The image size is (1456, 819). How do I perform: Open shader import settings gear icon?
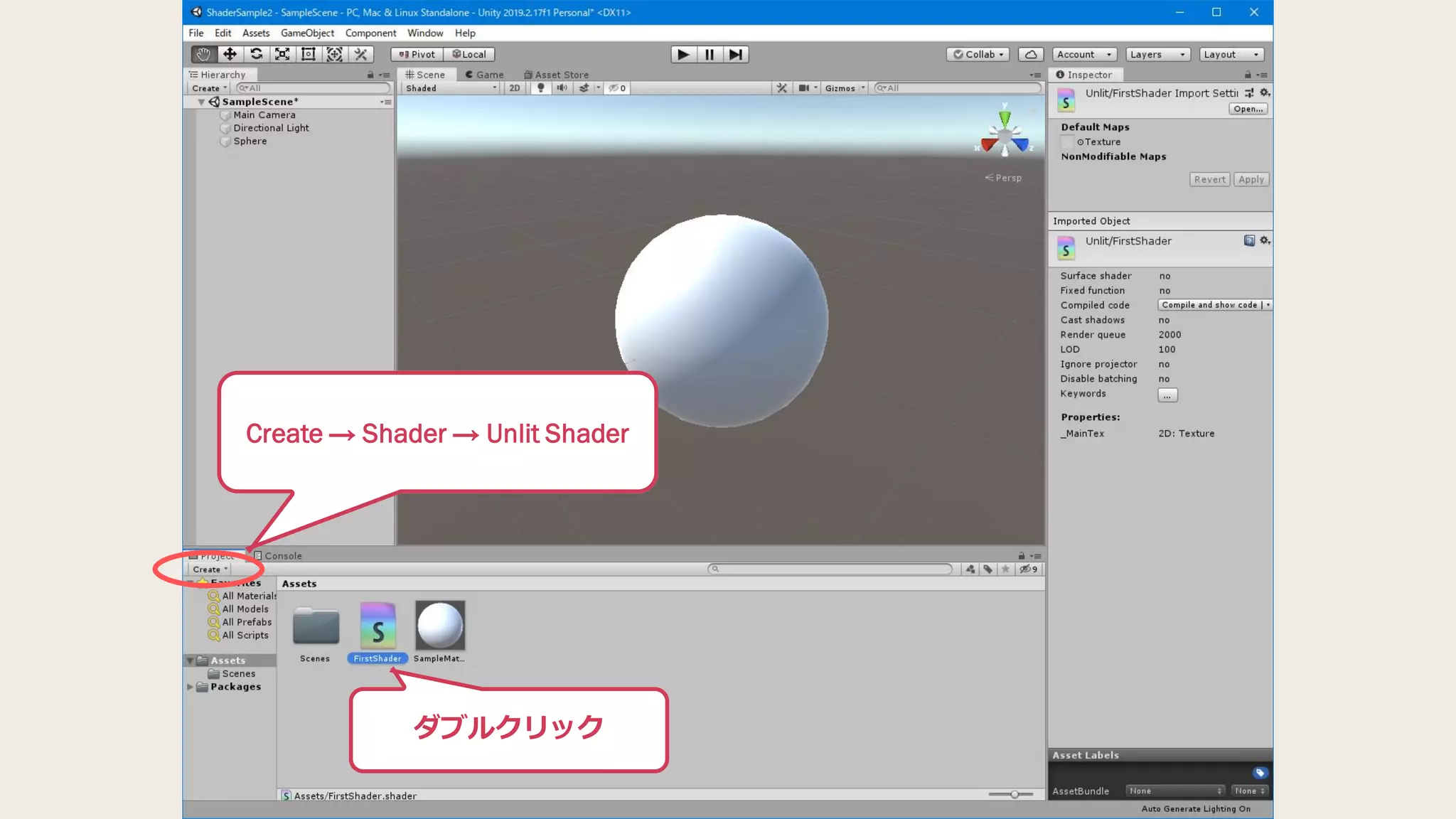1265,92
